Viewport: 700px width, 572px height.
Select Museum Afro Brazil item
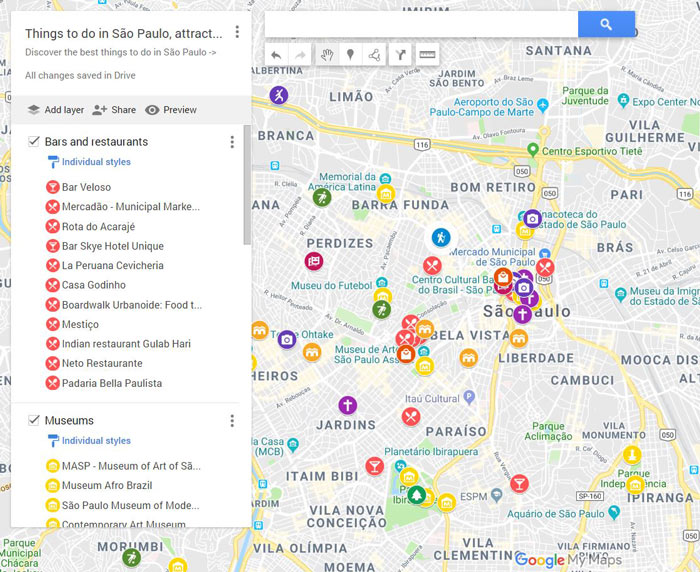(99, 485)
